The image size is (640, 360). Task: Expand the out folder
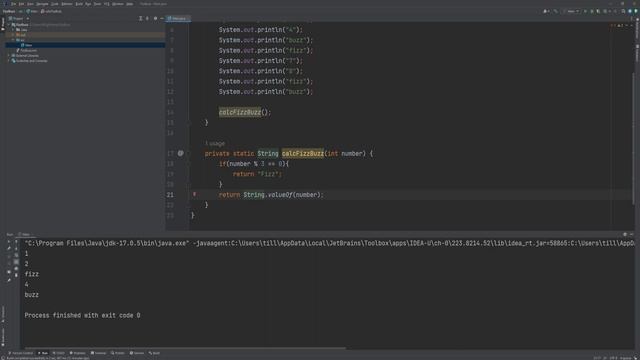[13, 35]
